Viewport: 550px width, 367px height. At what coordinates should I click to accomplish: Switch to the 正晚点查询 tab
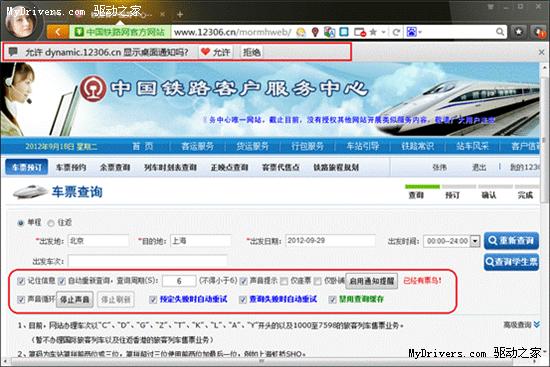click(229, 167)
